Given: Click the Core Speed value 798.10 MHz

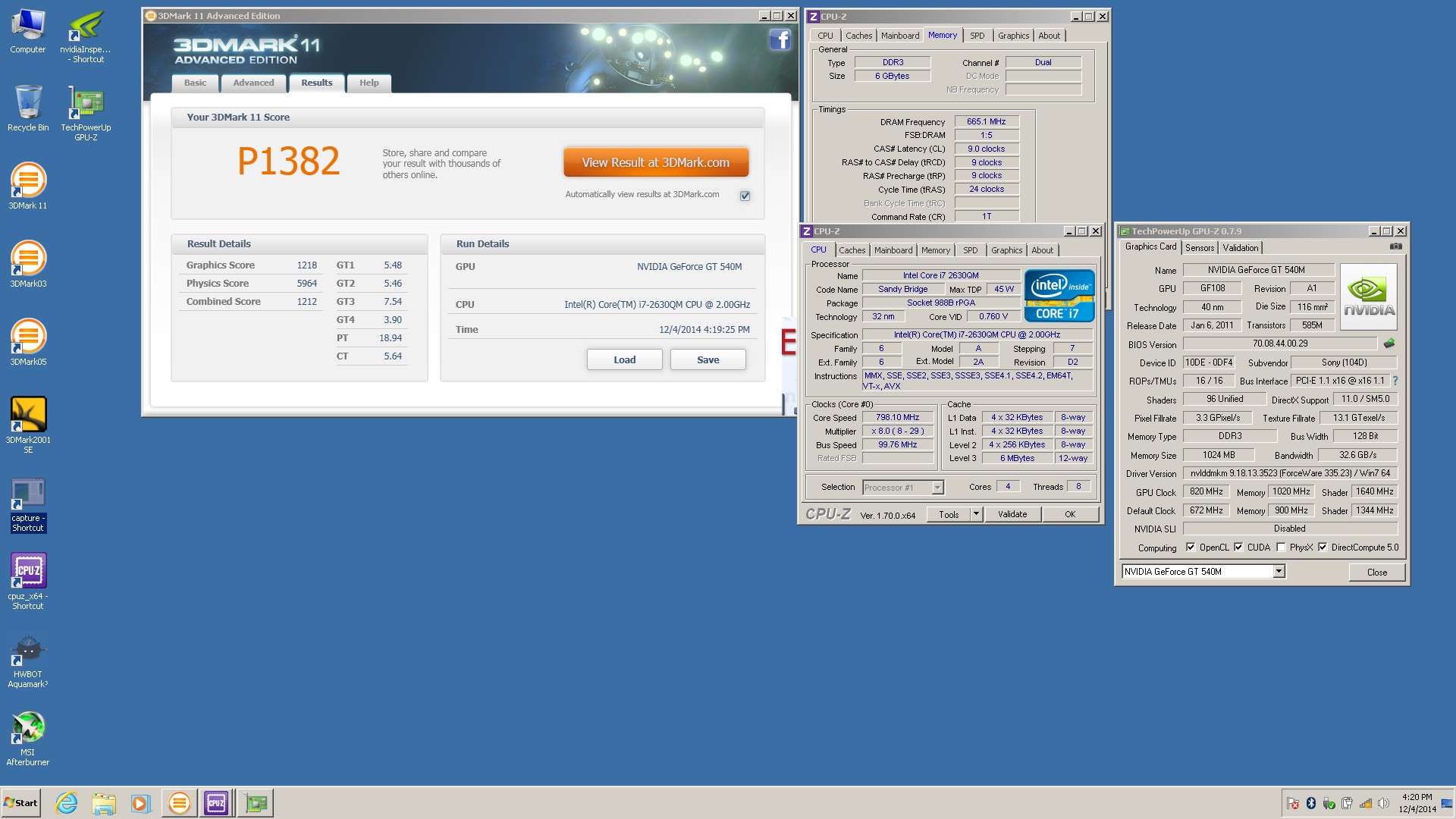Looking at the screenshot, I should [897, 418].
